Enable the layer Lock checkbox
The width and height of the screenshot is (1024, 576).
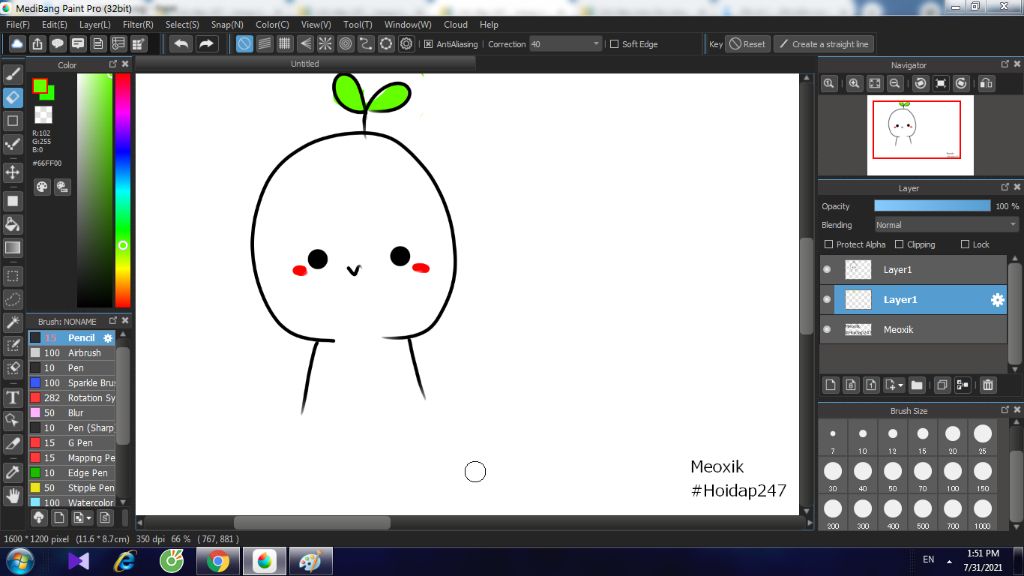coord(965,244)
